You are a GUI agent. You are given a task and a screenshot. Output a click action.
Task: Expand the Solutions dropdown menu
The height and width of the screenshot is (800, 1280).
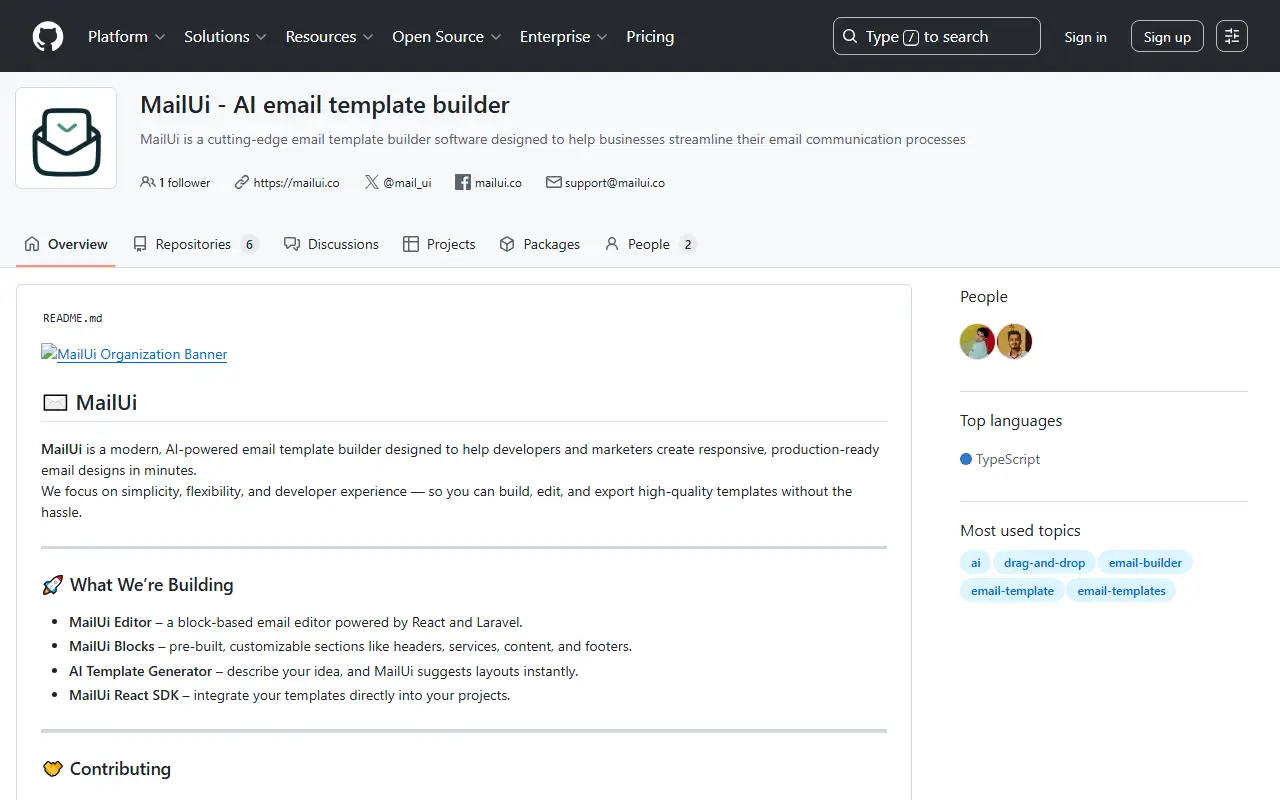(225, 37)
